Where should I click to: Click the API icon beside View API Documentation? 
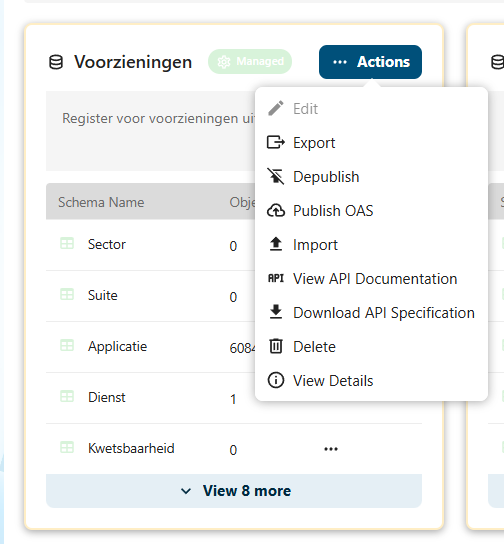pos(276,278)
